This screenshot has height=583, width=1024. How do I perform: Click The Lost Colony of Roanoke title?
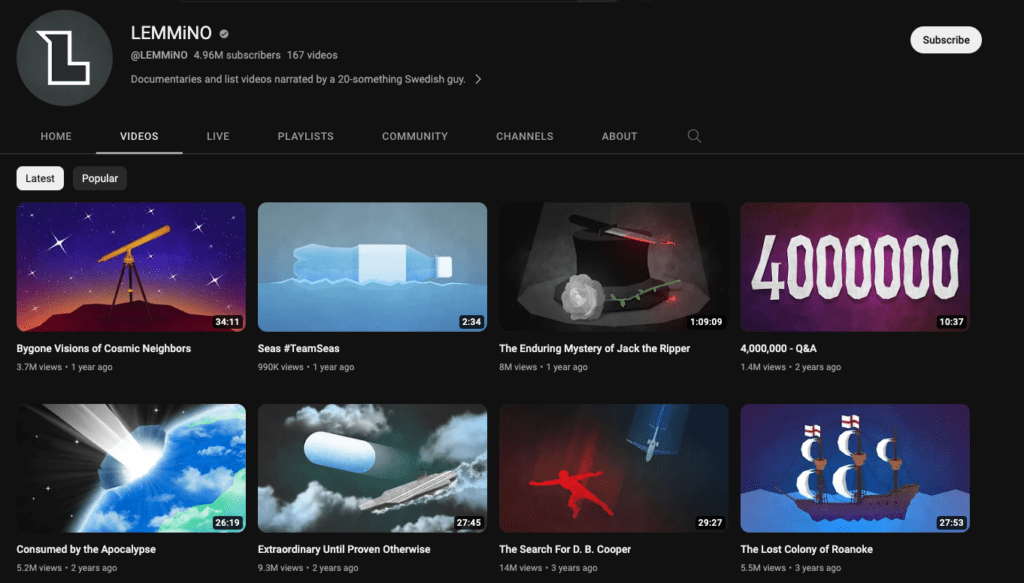[807, 550]
